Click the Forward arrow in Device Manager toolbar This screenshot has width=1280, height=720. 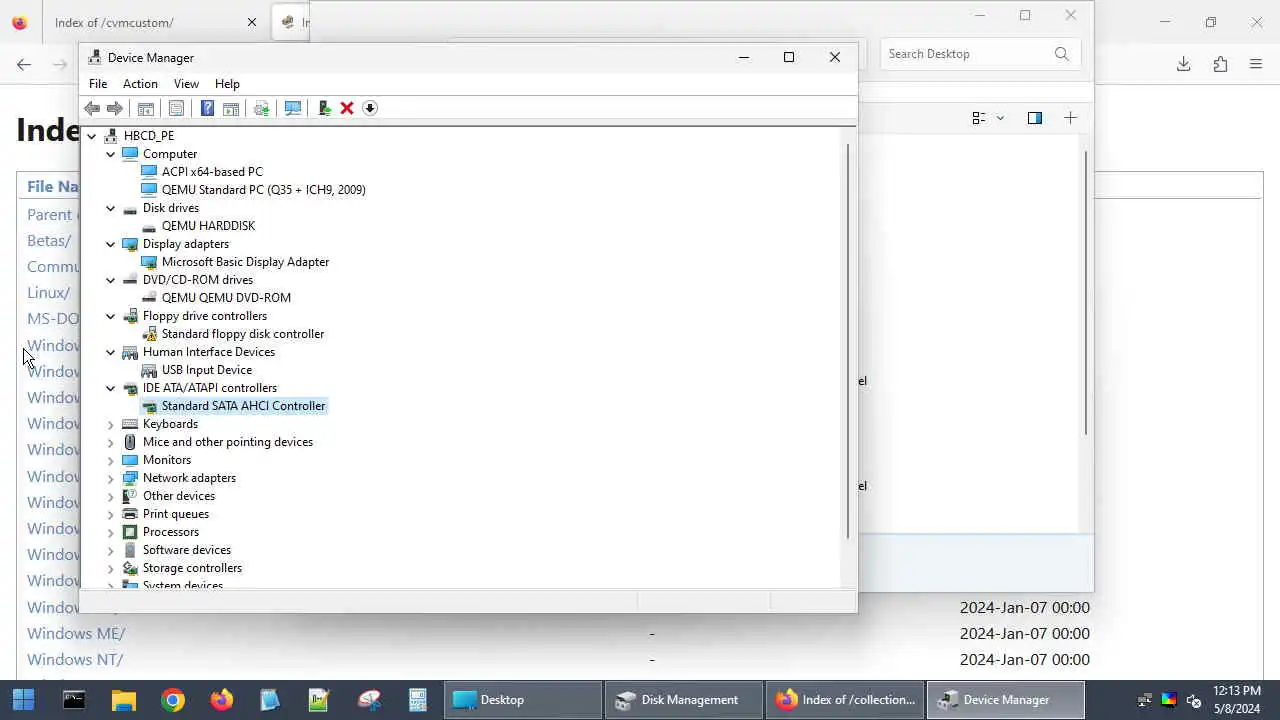coord(115,108)
